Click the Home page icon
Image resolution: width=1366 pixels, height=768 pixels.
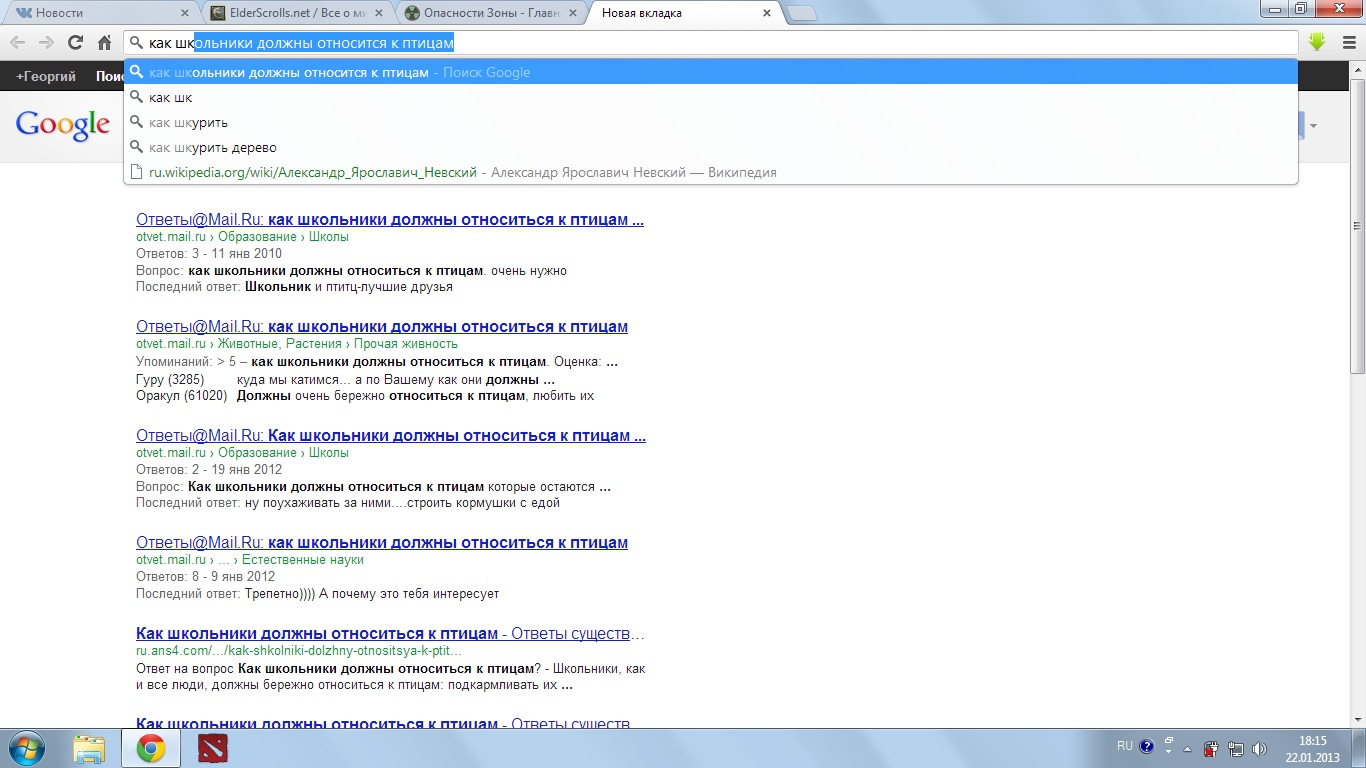pos(104,43)
